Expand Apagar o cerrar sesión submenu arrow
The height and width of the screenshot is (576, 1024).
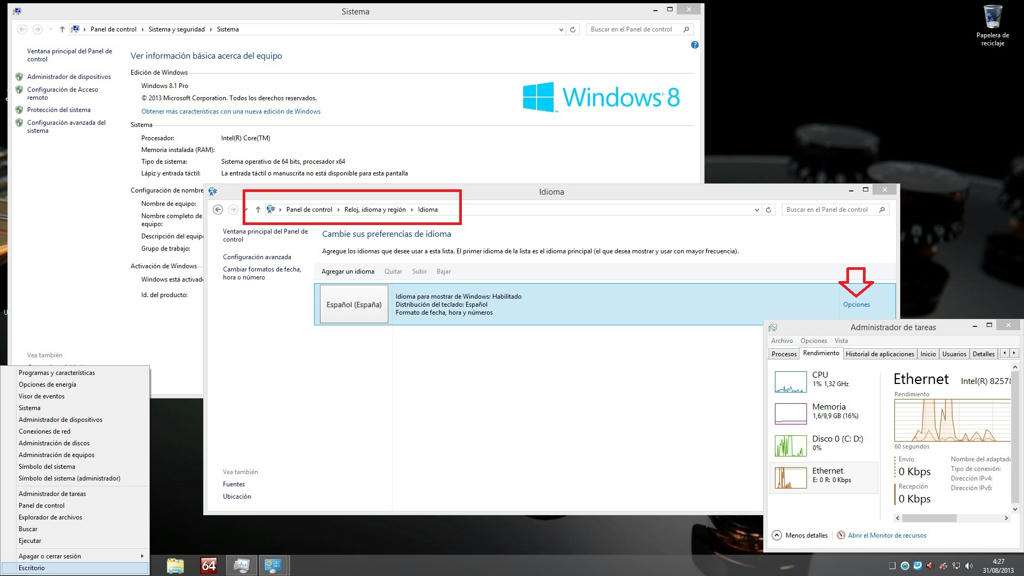(142, 556)
